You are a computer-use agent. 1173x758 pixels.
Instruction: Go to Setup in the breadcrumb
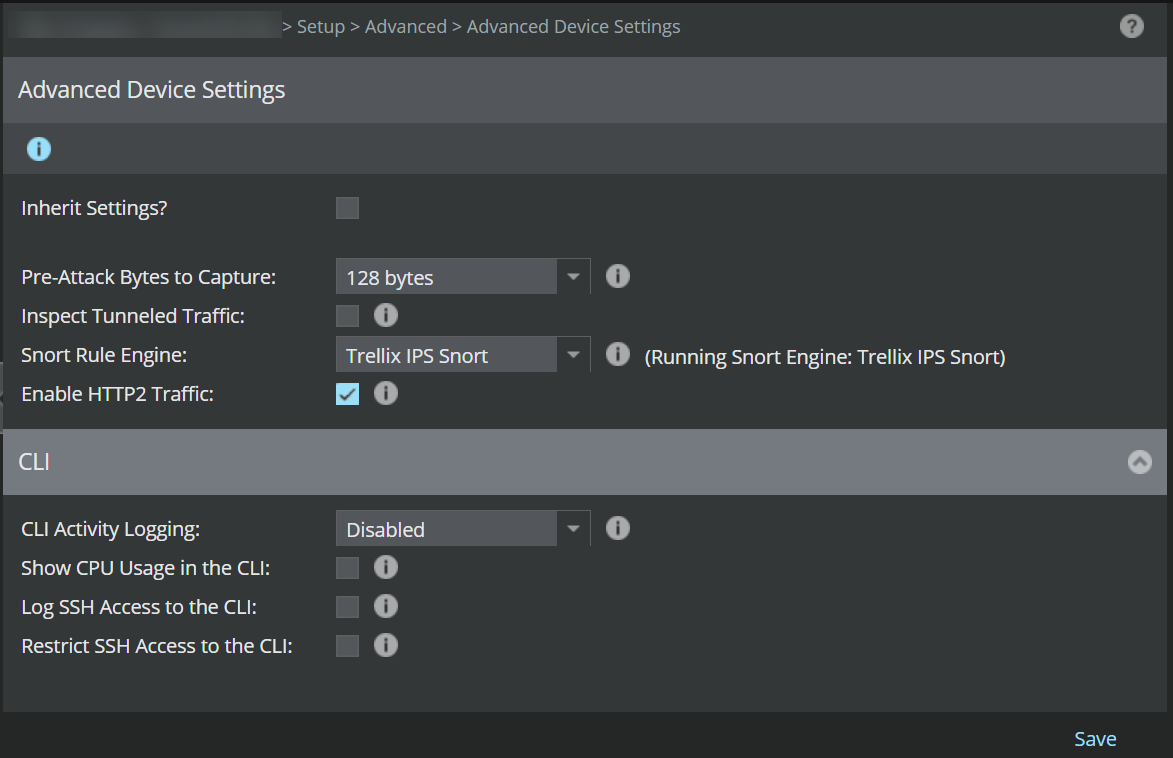(x=321, y=27)
